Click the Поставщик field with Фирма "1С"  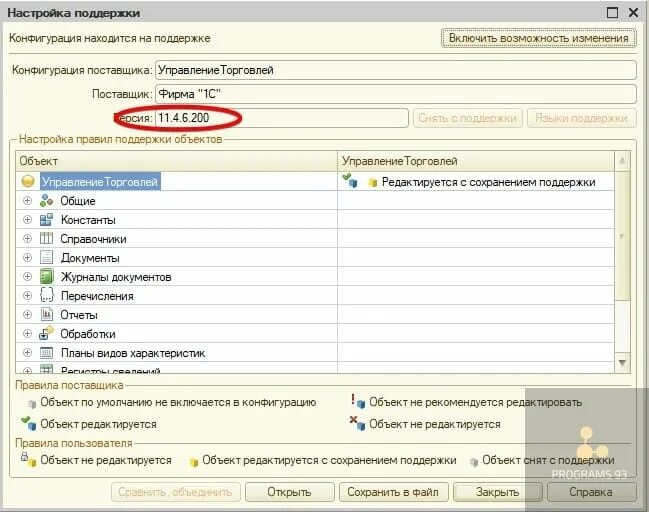pos(396,94)
